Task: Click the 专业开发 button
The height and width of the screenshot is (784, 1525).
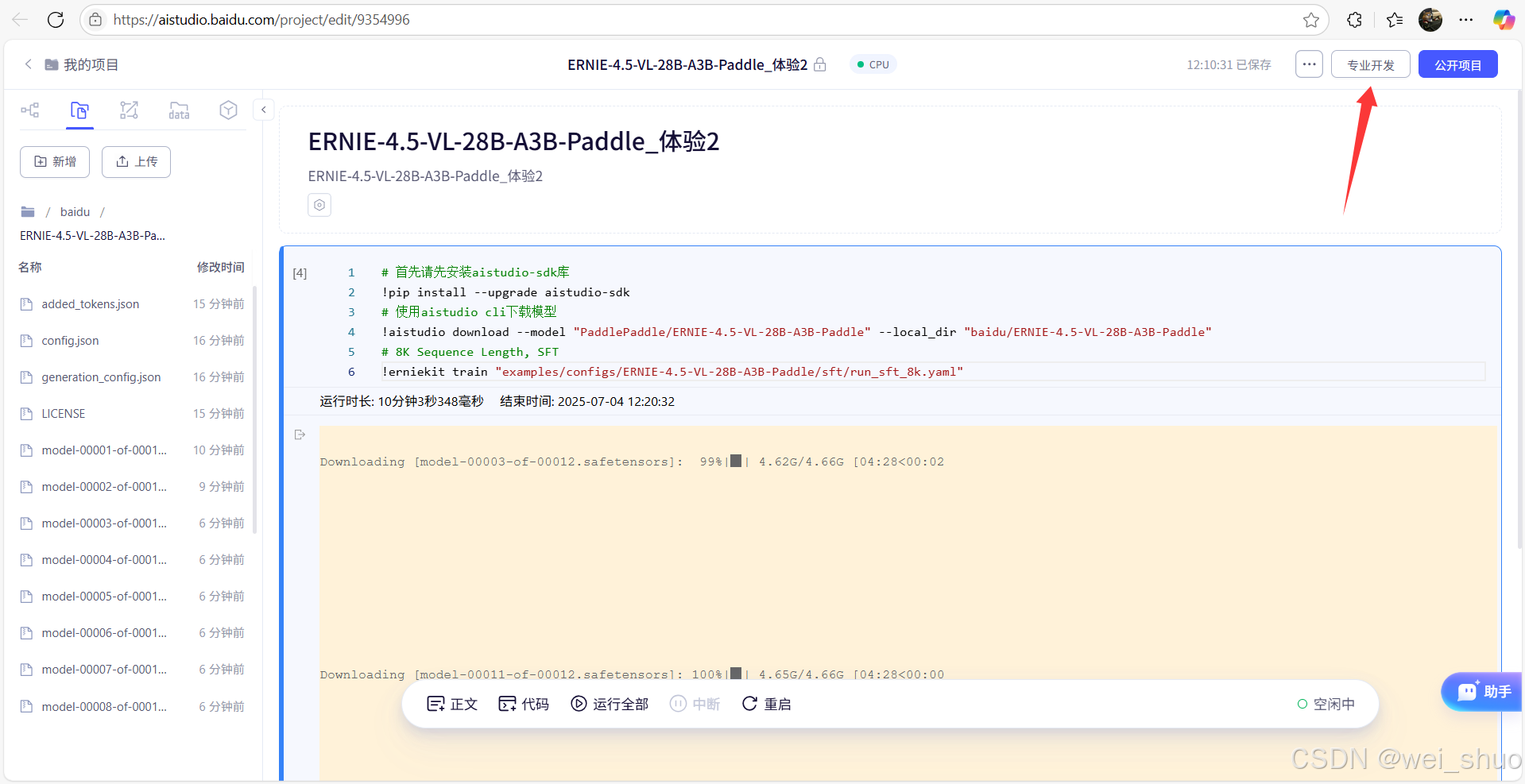Action: click(1371, 64)
